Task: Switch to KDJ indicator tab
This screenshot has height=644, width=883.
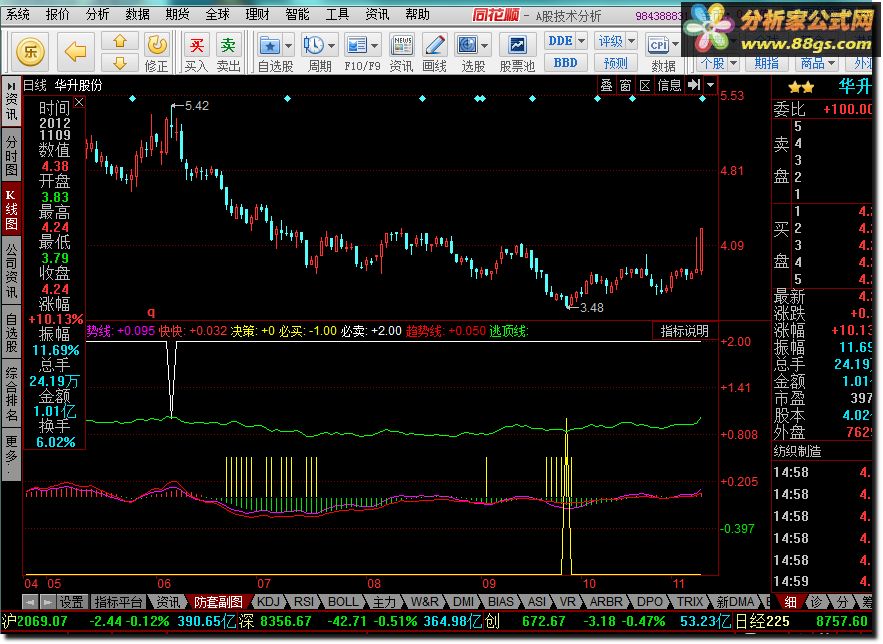Action: point(268,601)
